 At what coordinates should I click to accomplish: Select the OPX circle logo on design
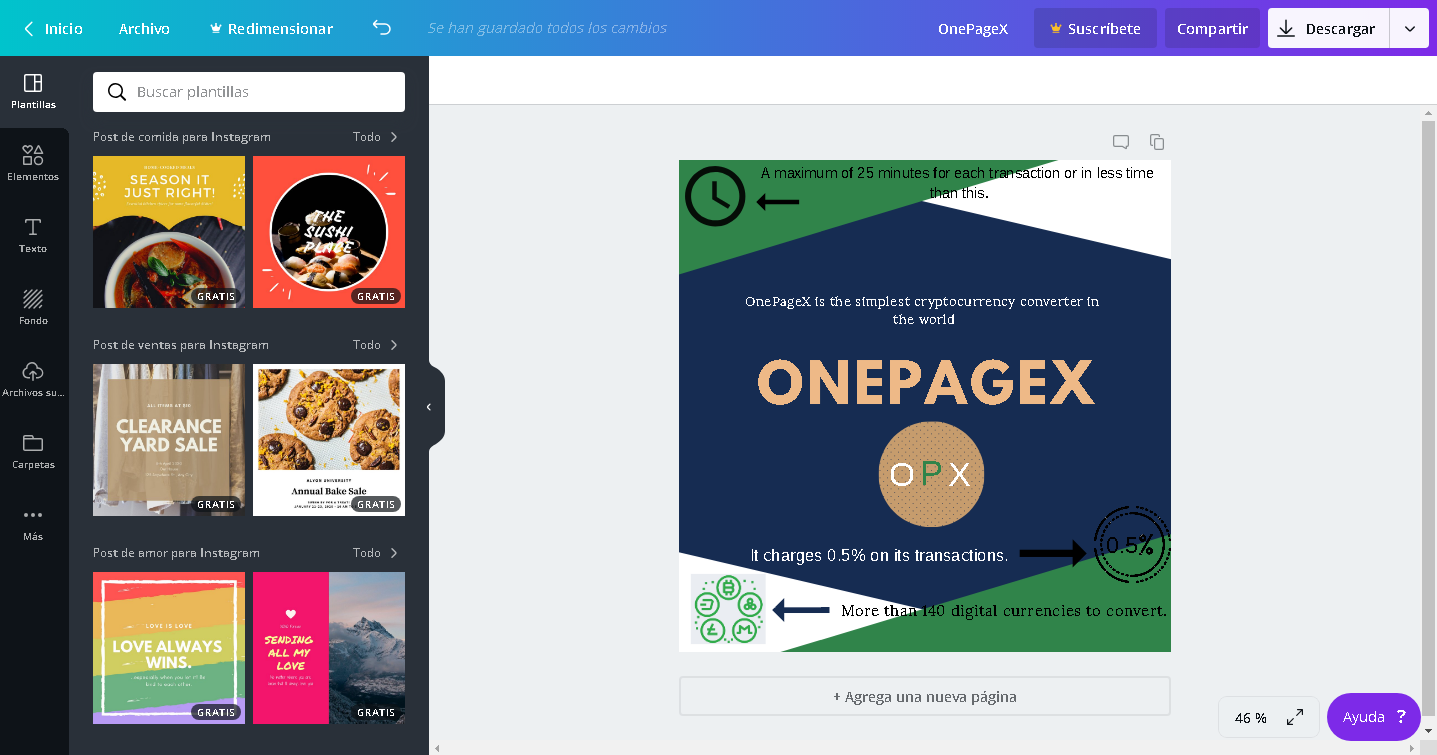coord(931,474)
